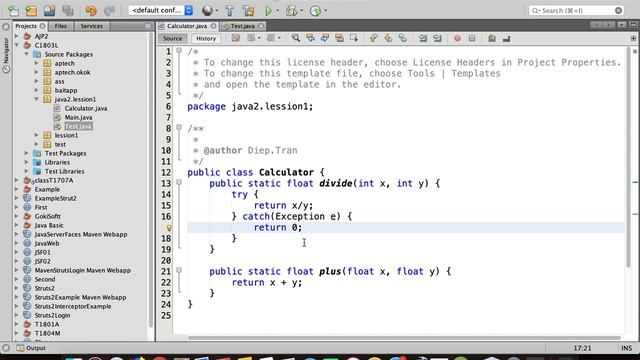This screenshot has width=640, height=360.
Task: Select the Calculator.java editor tab
Action: coord(187,26)
